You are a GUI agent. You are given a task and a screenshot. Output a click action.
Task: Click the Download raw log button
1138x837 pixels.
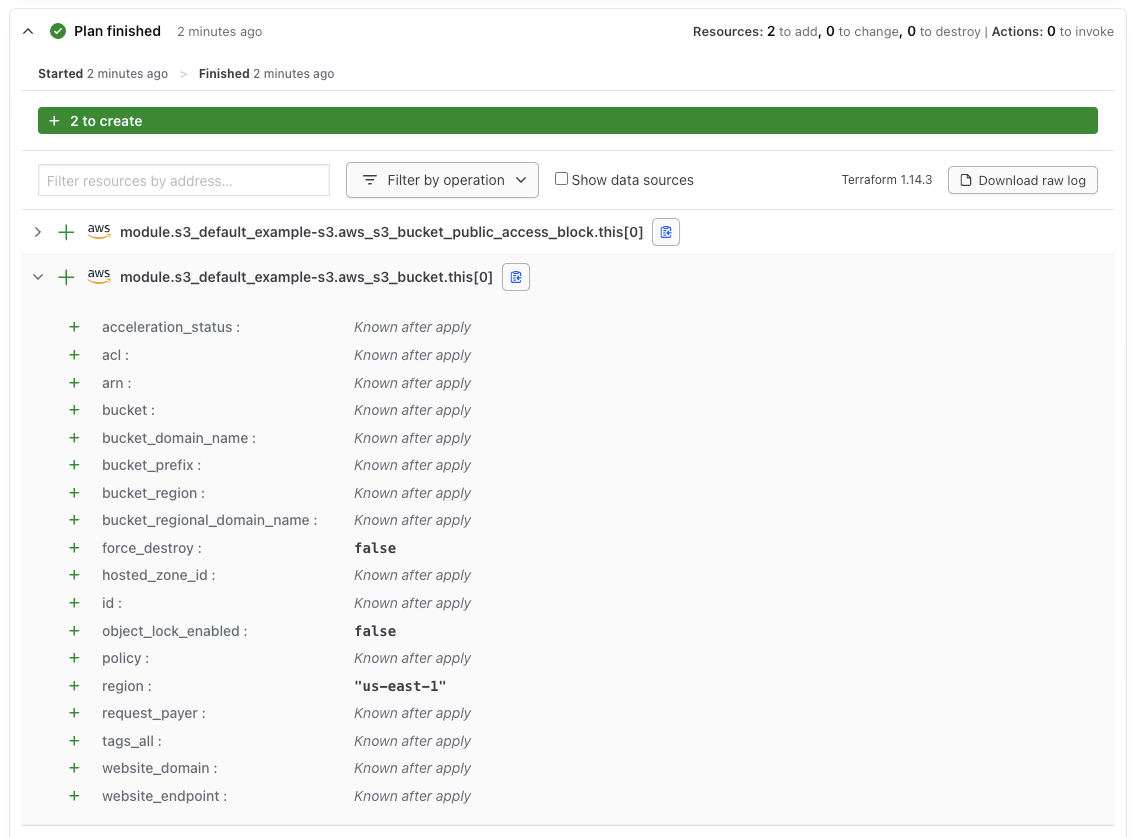coord(1022,180)
